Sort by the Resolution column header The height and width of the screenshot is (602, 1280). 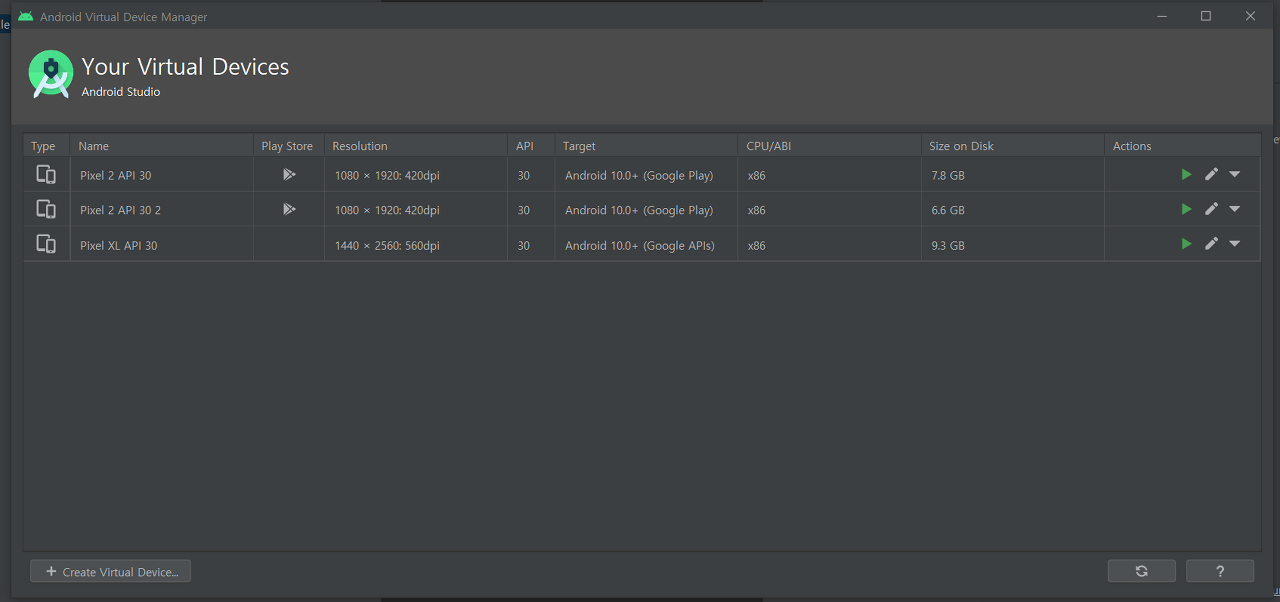pyautogui.click(x=416, y=146)
